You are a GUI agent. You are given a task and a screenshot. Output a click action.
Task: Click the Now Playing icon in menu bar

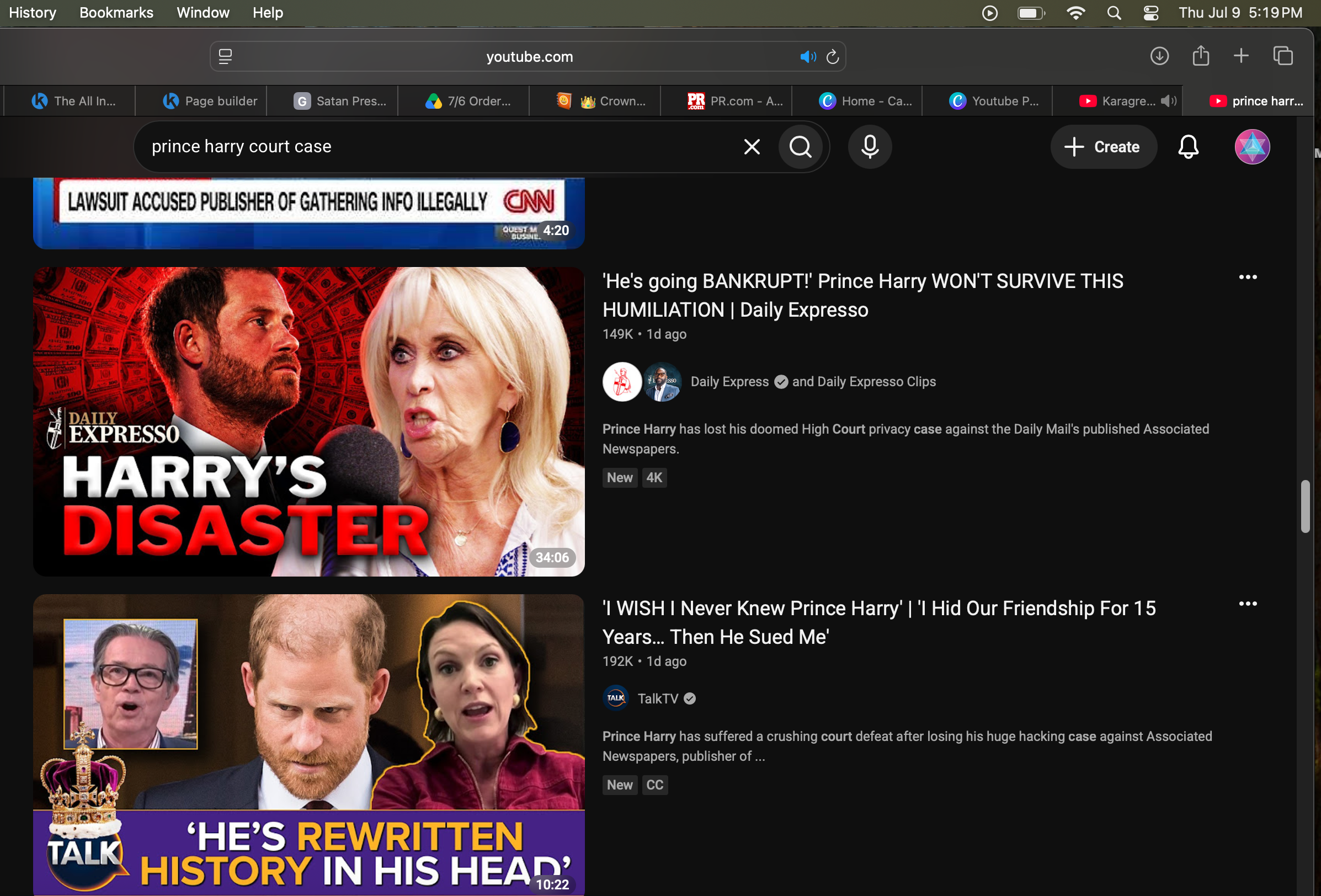coord(989,13)
